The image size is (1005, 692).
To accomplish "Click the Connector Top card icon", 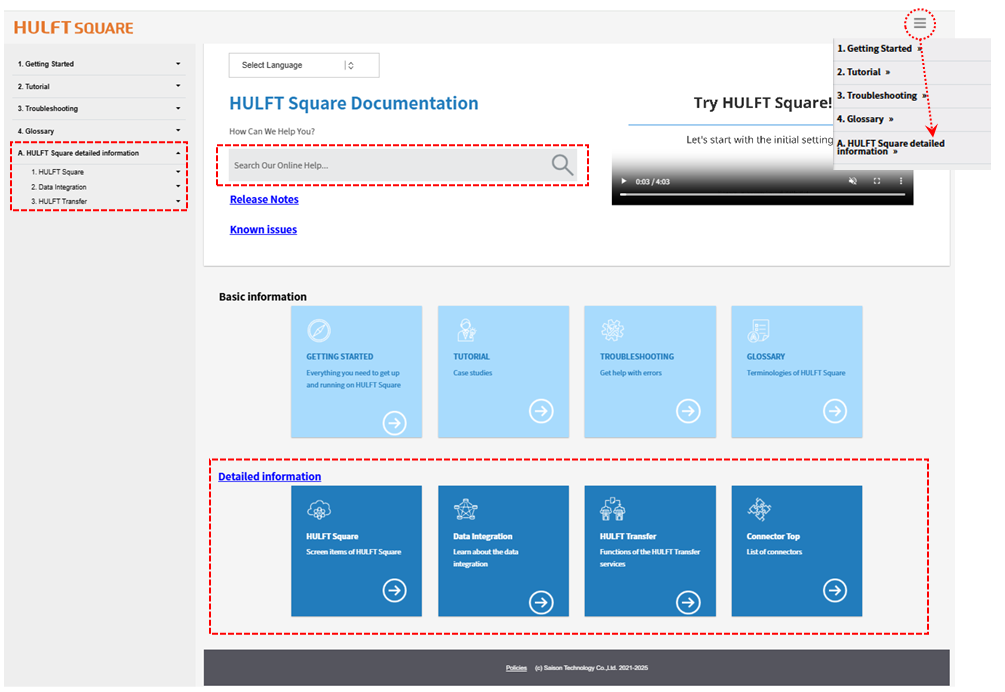I will click(x=759, y=510).
